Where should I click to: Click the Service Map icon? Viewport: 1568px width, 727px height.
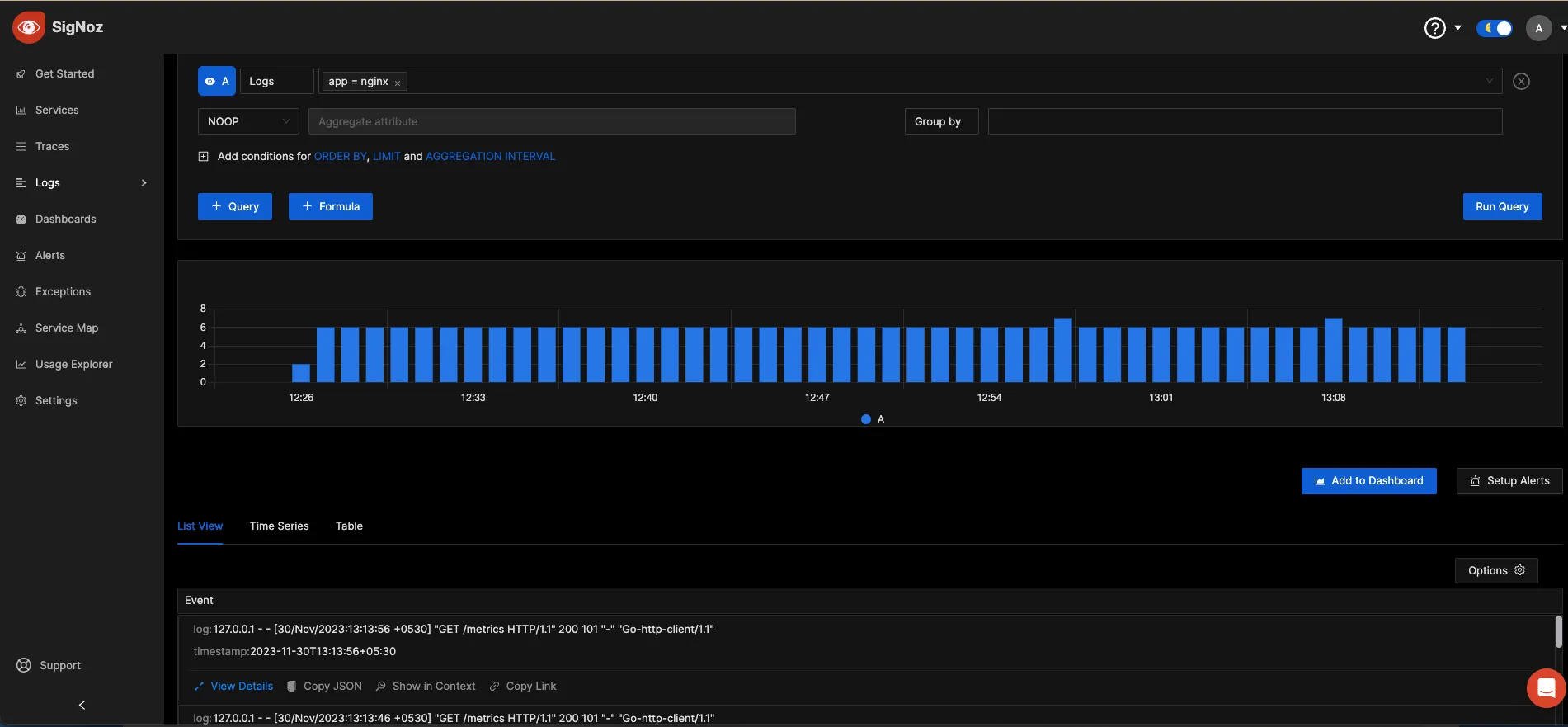(x=21, y=328)
